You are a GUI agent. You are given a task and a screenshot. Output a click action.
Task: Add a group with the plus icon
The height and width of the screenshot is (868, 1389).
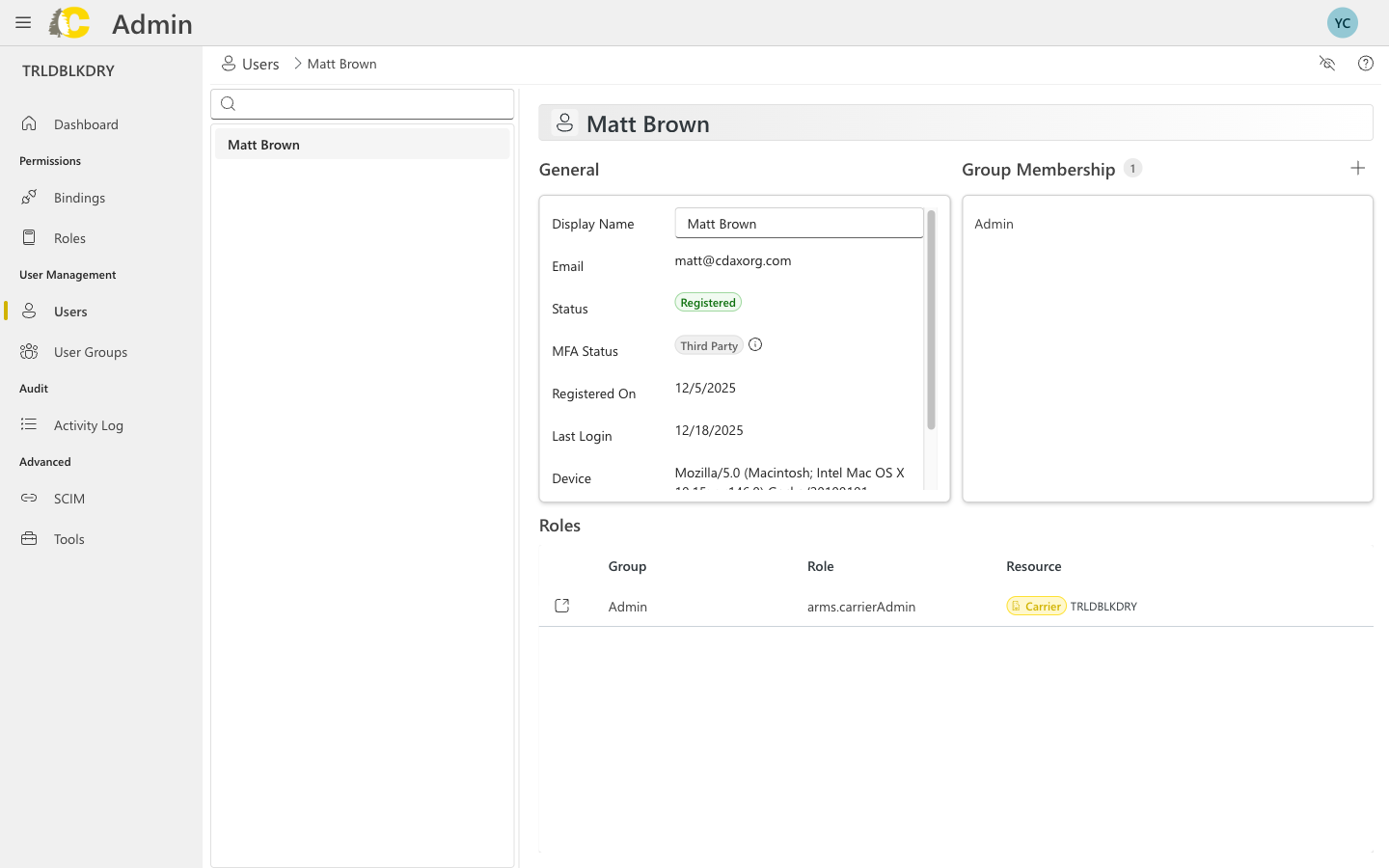tap(1357, 167)
